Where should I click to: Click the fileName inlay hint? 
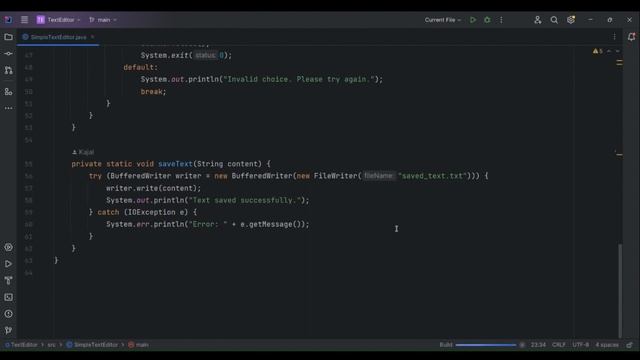(379, 176)
